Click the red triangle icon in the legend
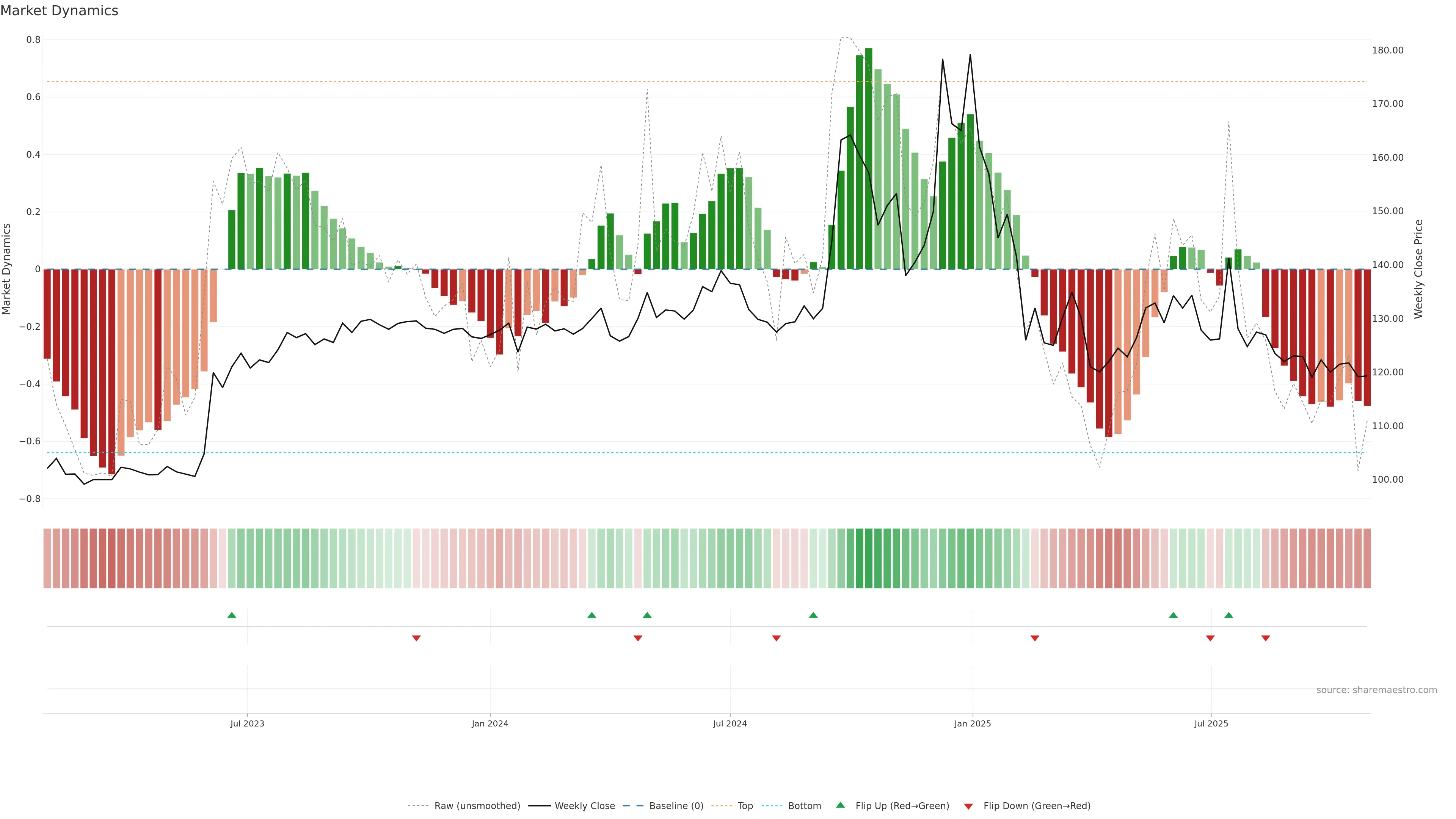Image resolution: width=1456 pixels, height=819 pixels. (968, 806)
